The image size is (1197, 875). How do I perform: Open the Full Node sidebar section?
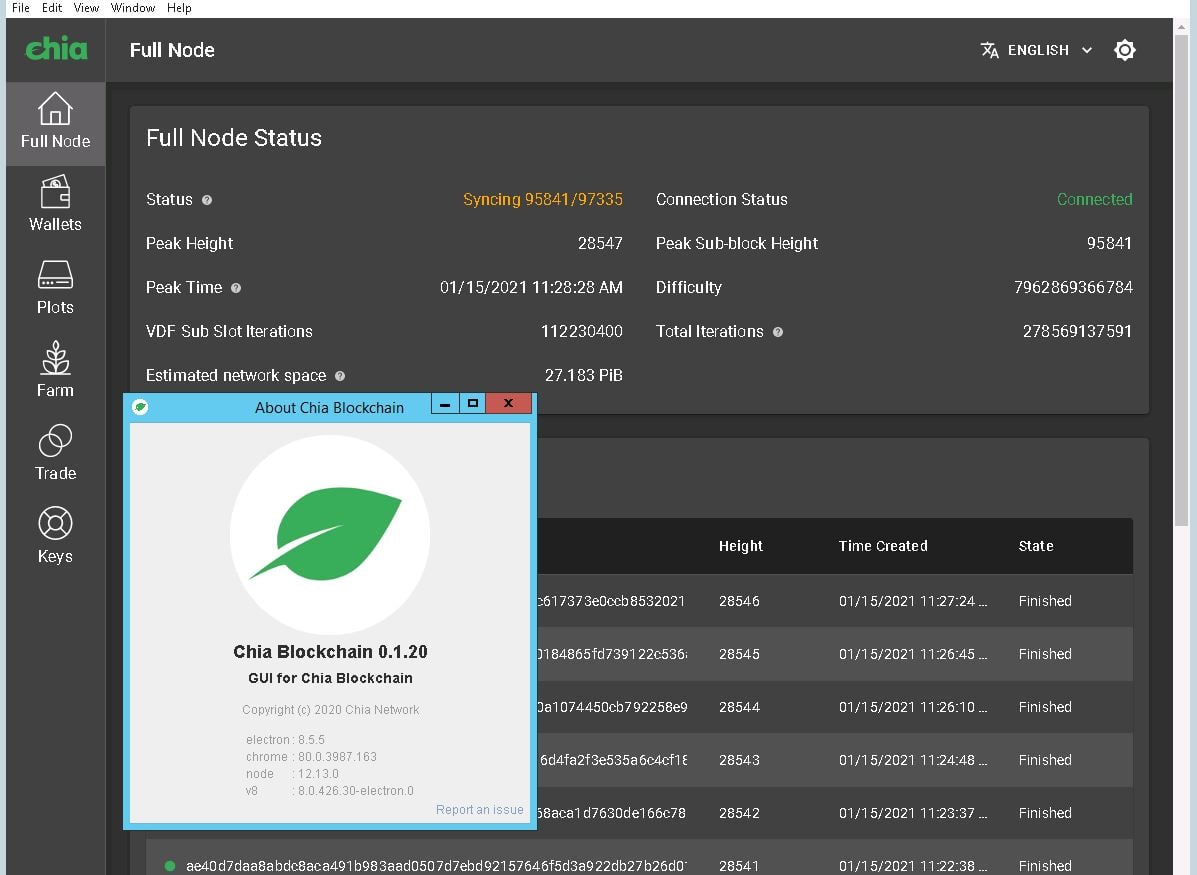click(x=55, y=123)
